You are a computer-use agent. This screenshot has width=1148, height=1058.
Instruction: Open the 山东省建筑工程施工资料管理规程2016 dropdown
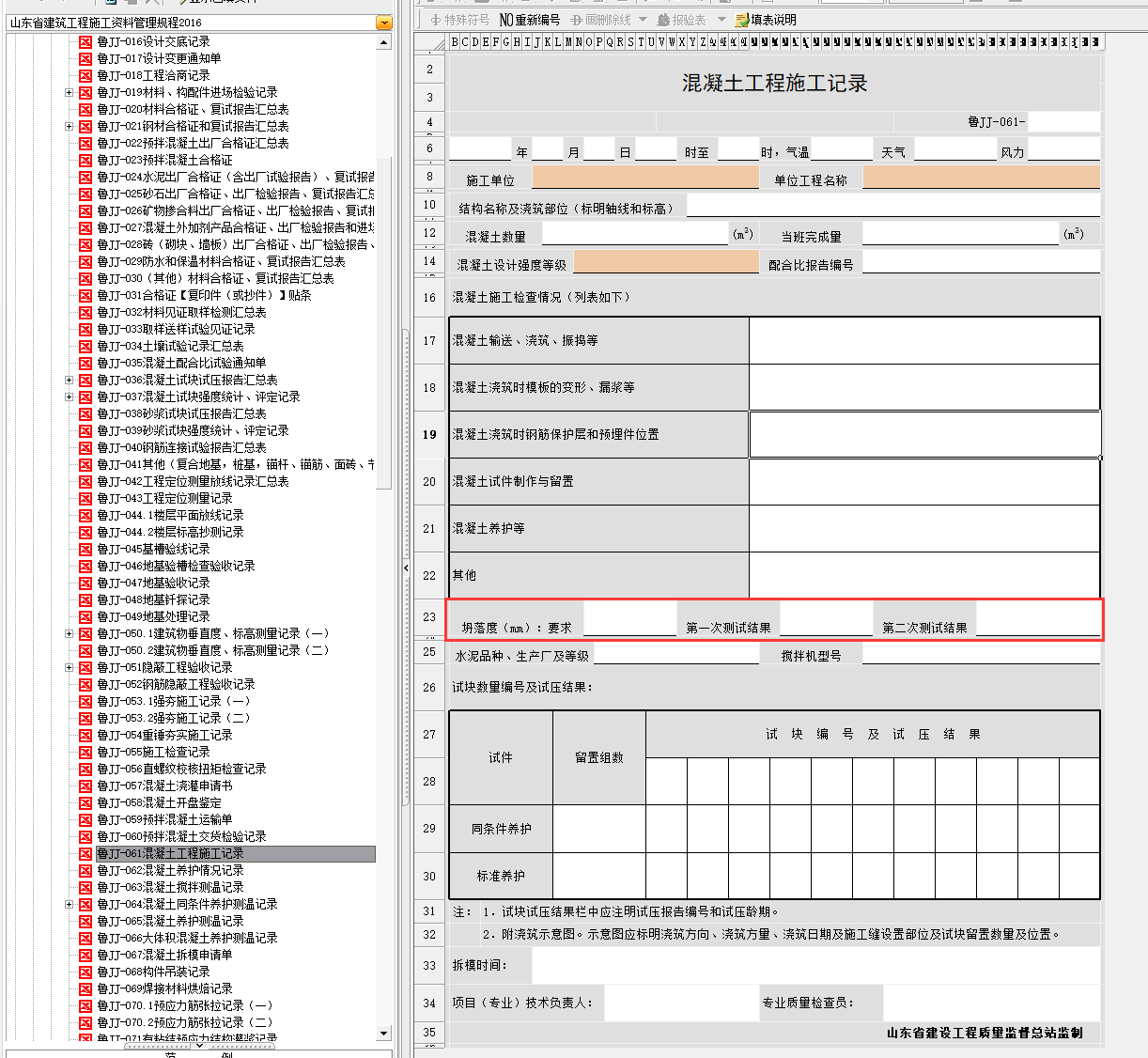[383, 23]
